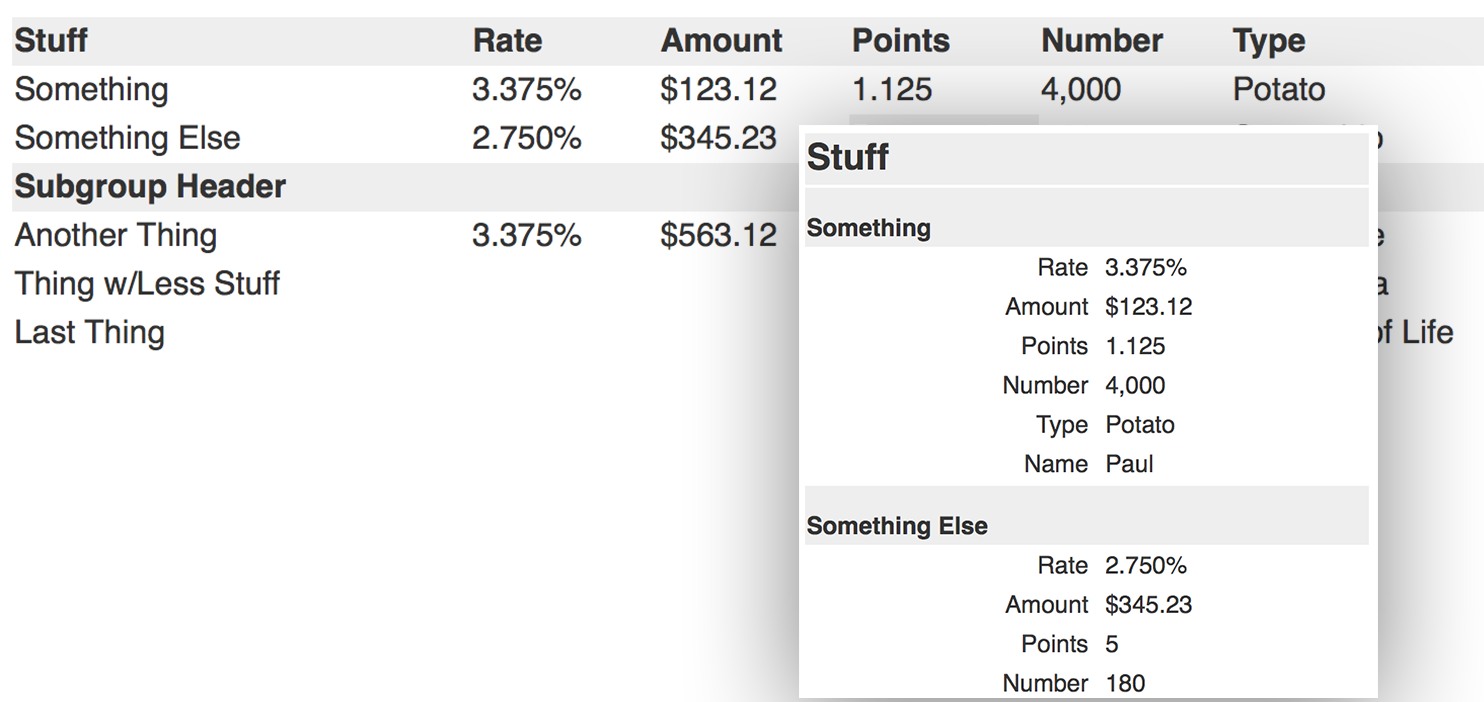1484x702 pixels.
Task: Click the Amount column header in the table
Action: point(722,41)
